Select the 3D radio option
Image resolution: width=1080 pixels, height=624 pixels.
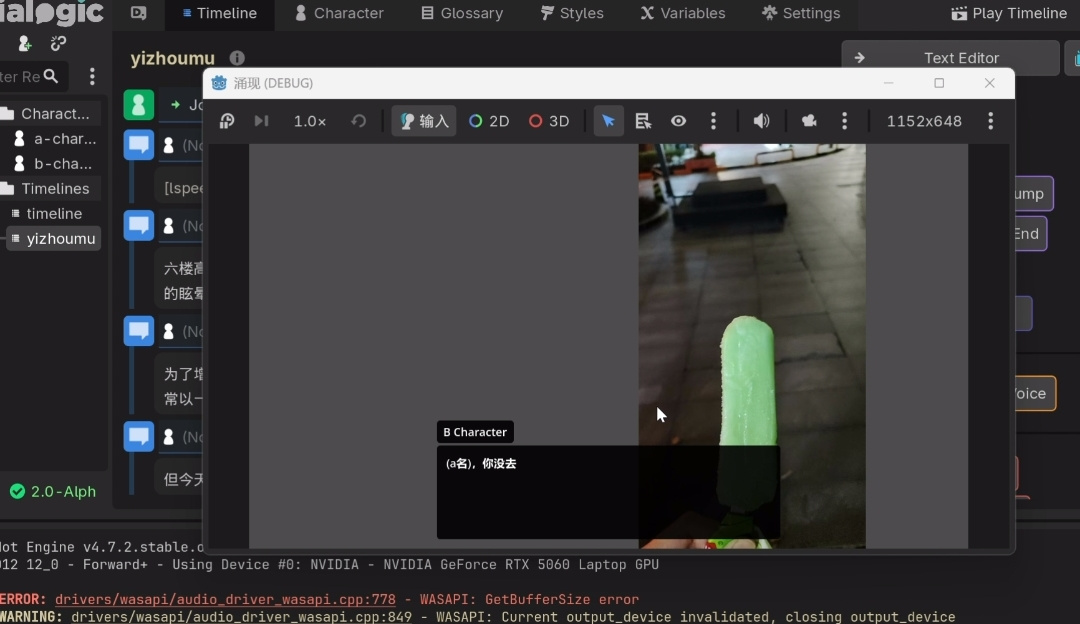tap(549, 121)
